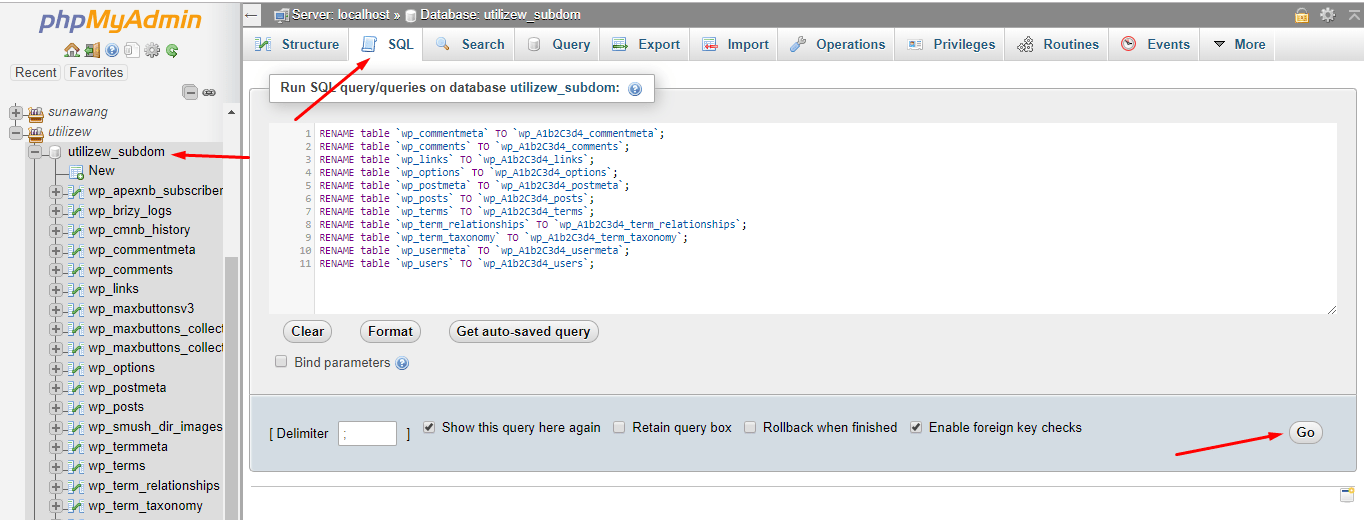1364x520 pixels.
Task: Open page settings gear at top right
Action: [x=1328, y=15]
